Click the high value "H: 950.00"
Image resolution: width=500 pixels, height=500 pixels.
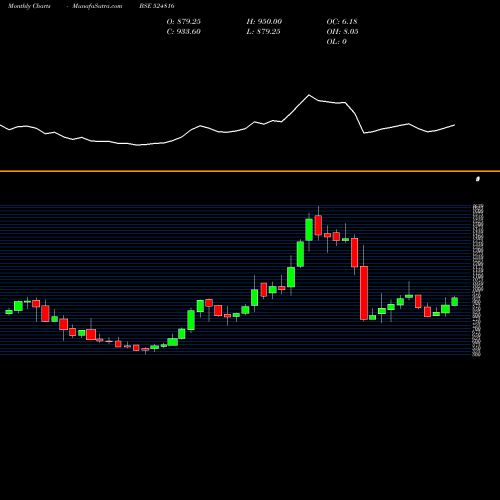click(264, 21)
